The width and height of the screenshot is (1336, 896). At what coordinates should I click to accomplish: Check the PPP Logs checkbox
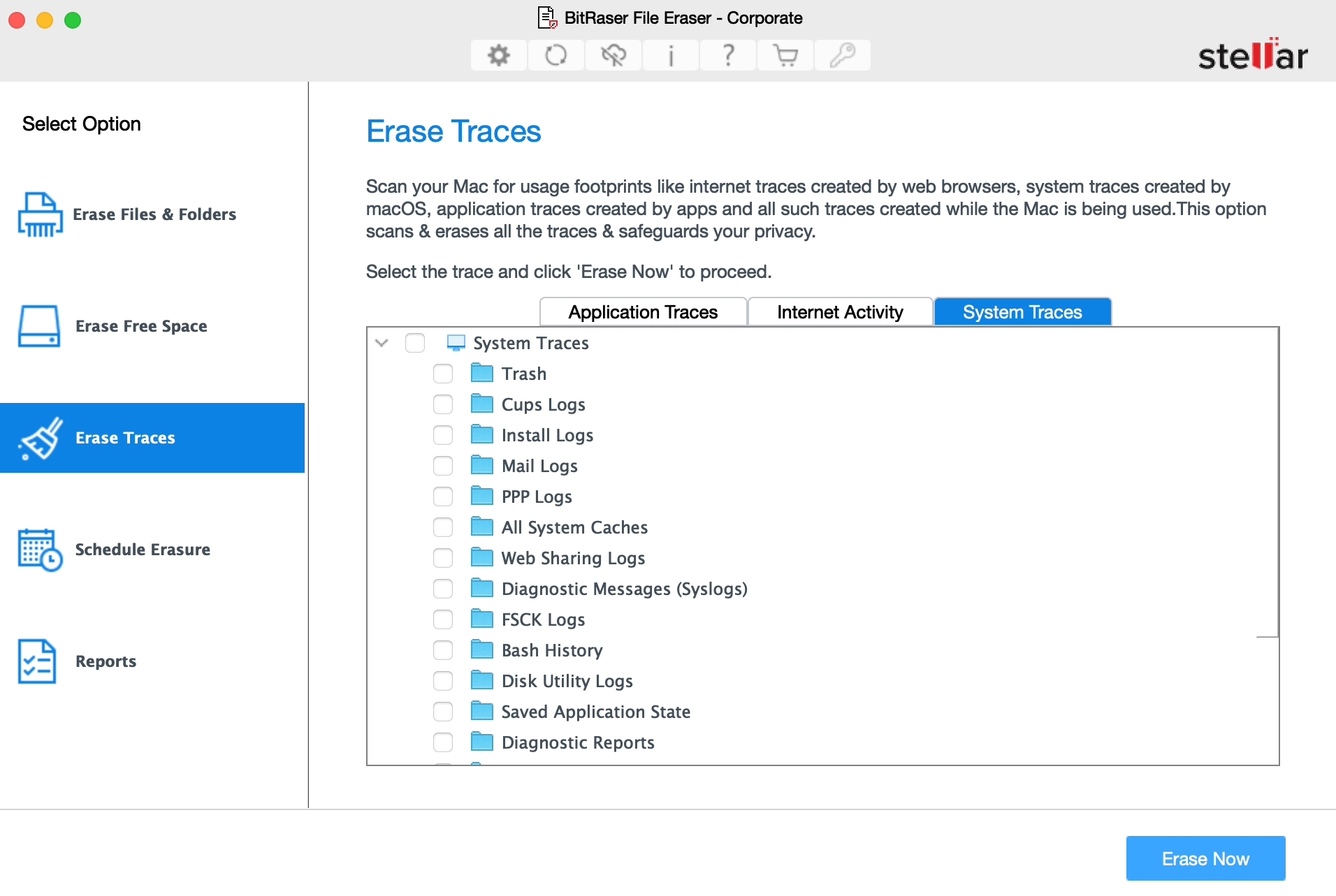[443, 497]
